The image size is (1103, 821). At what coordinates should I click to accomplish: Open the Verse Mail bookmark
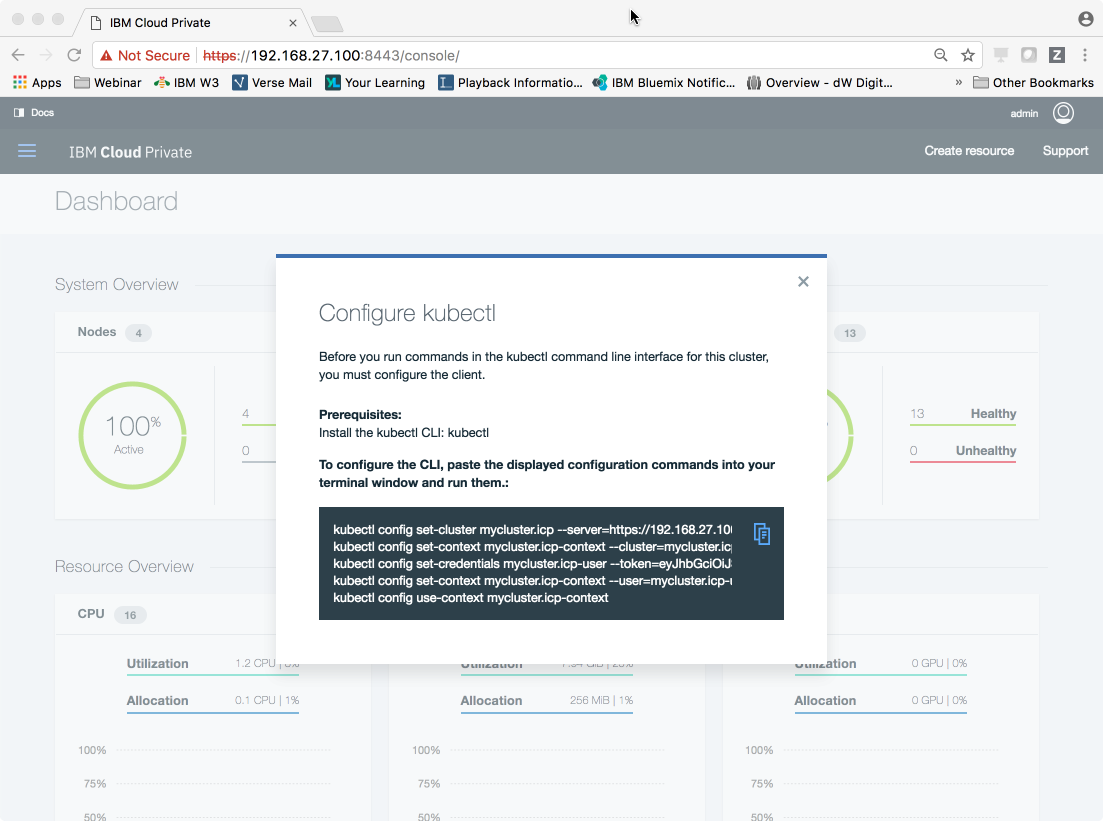[x=272, y=82]
